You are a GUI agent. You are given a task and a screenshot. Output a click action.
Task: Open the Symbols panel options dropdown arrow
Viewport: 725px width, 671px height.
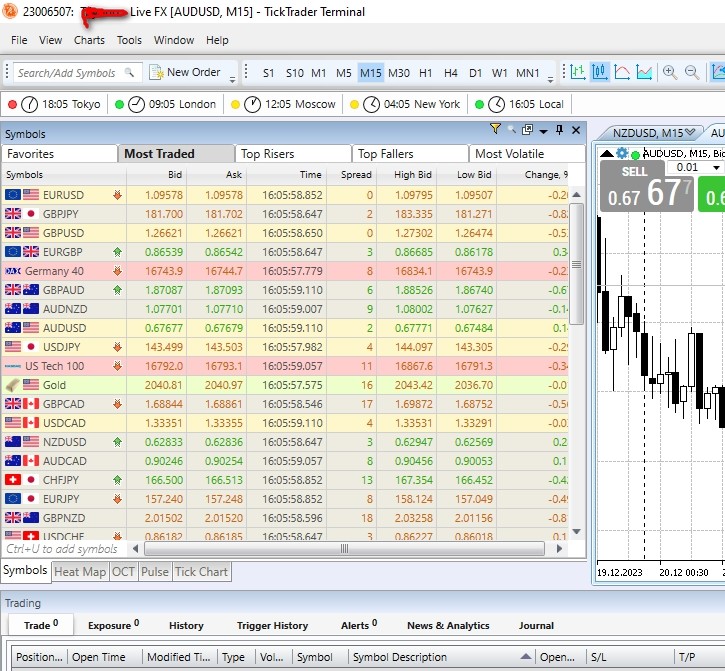pyautogui.click(x=544, y=131)
